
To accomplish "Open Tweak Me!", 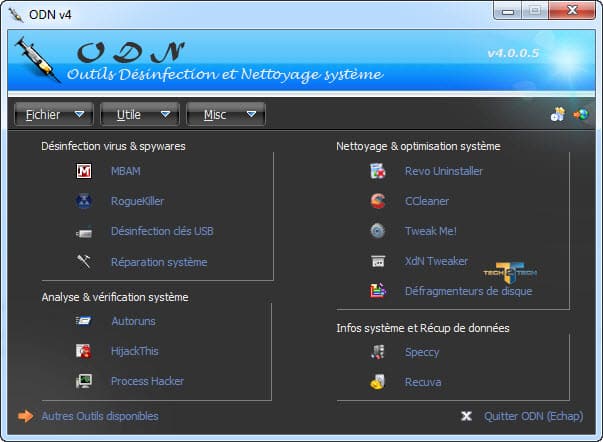I will pos(431,231).
